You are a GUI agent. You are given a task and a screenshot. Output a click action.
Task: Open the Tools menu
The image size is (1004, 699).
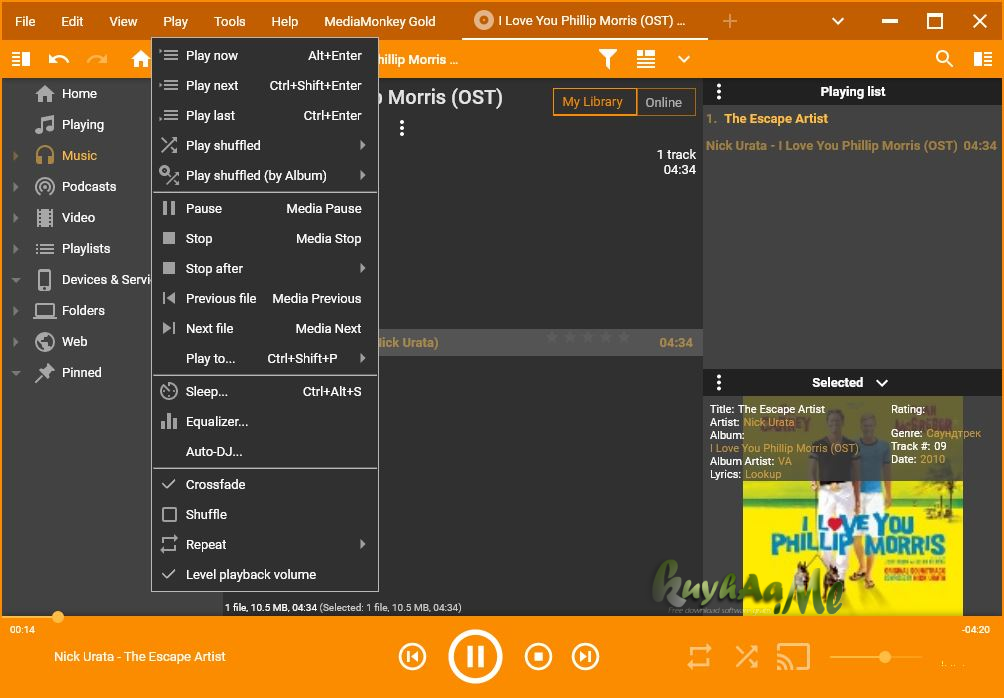[x=229, y=21]
